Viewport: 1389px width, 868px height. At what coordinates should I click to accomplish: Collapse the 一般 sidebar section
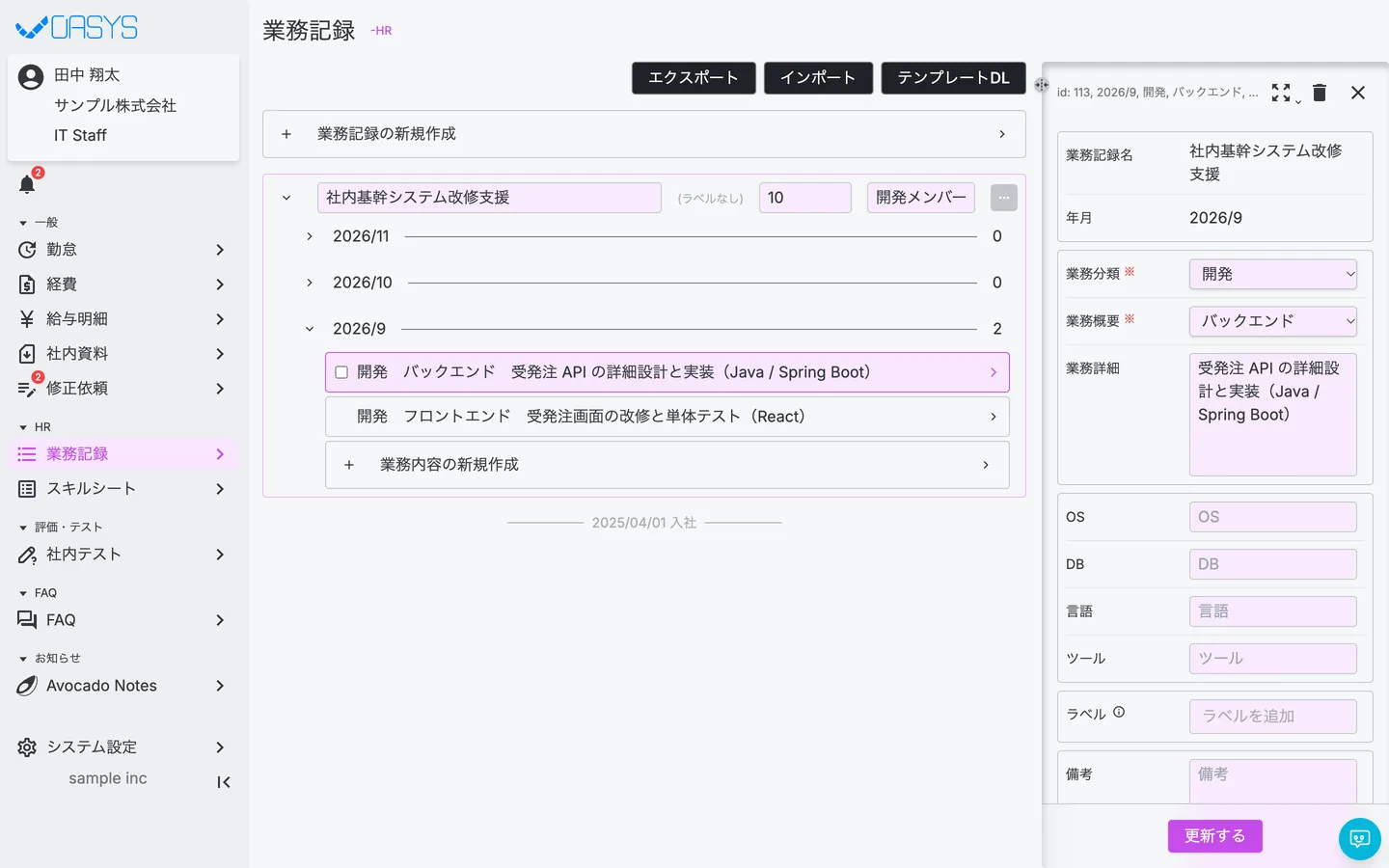tap(23, 223)
